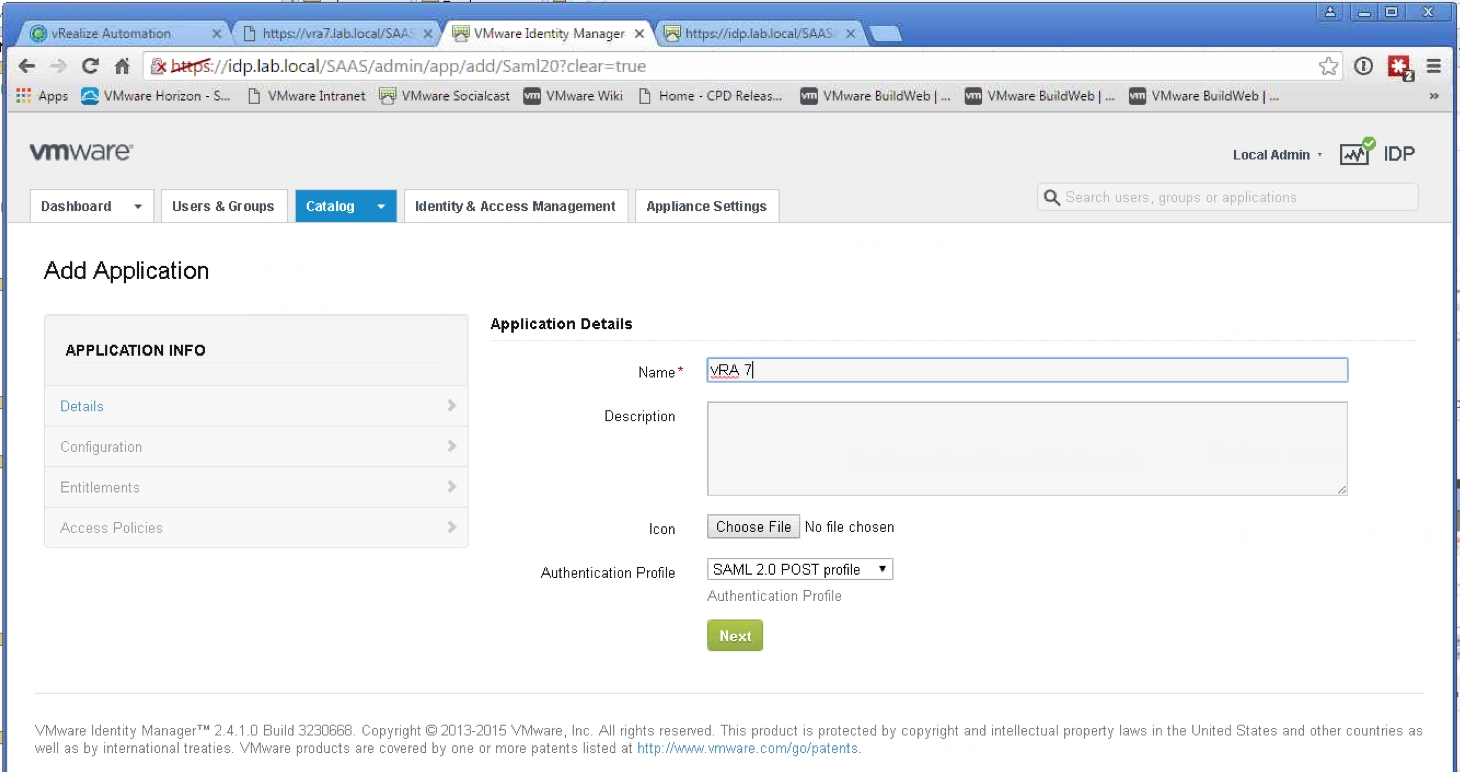Click the red extension icon in toolbar
Screen dimensions: 1460x772
pyautogui.click(x=1399, y=67)
